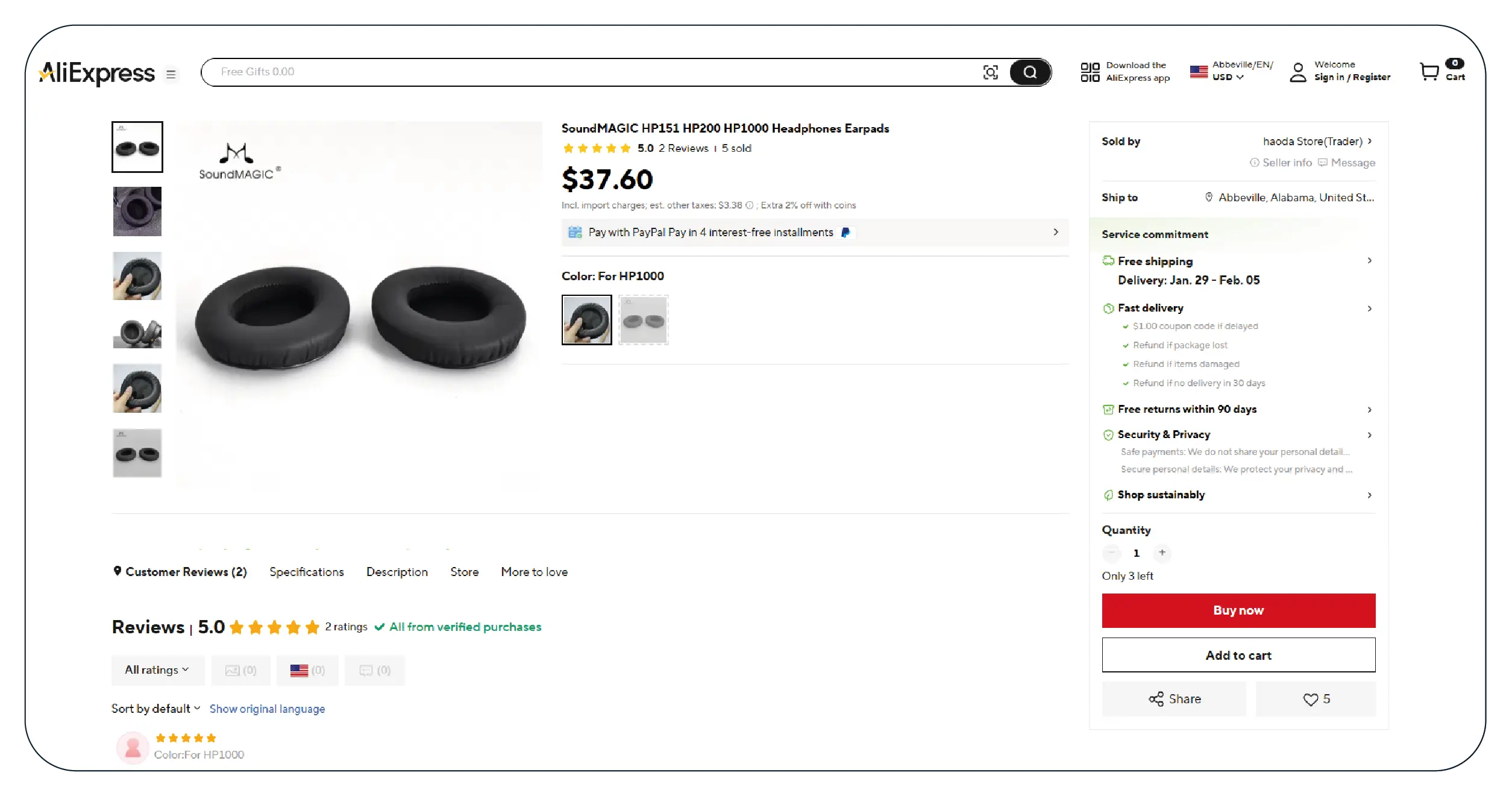The image size is (1512, 796).
Task: Select the For HP1000 color option
Action: point(586,319)
